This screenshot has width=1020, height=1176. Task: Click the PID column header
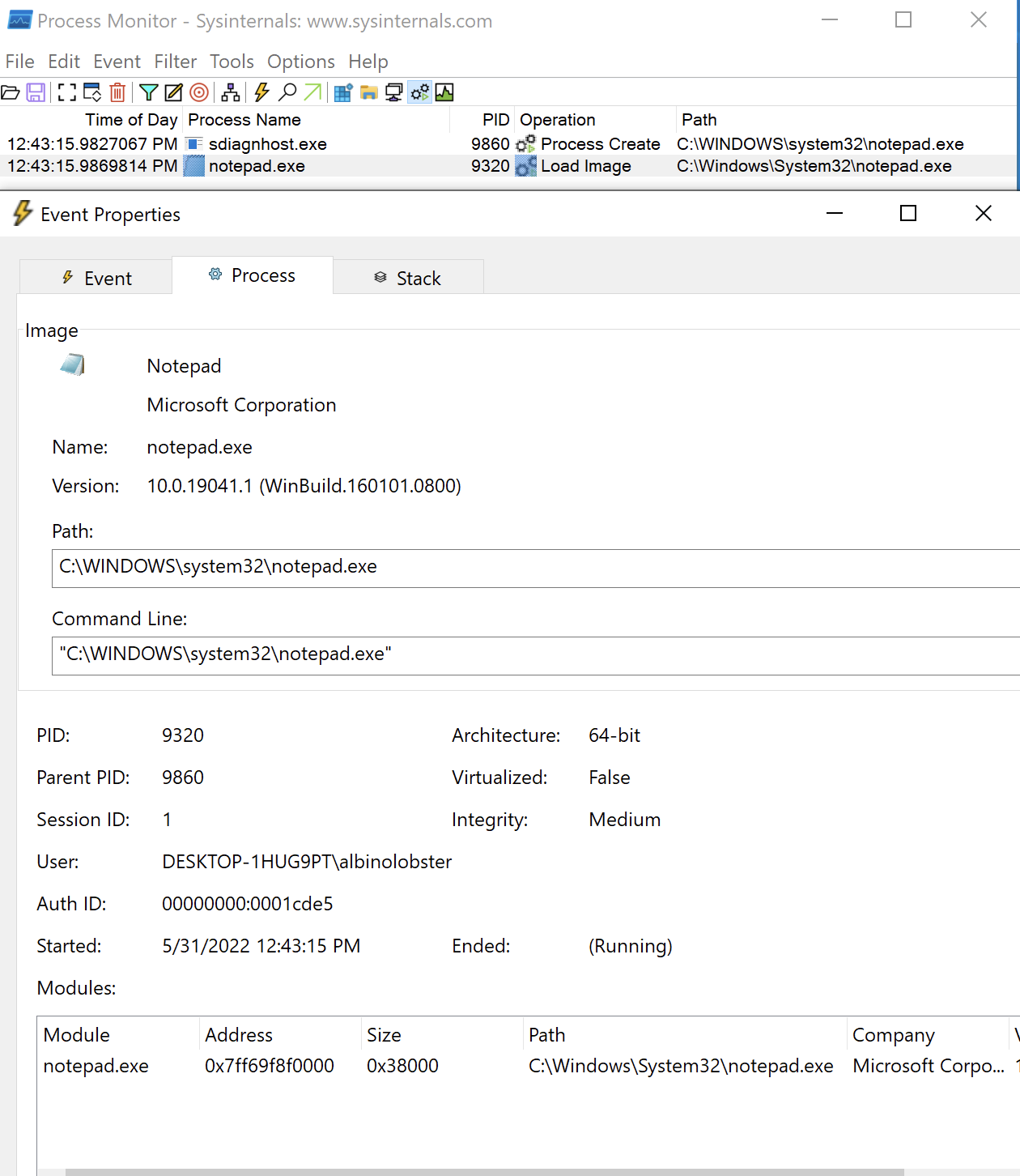tap(482, 120)
